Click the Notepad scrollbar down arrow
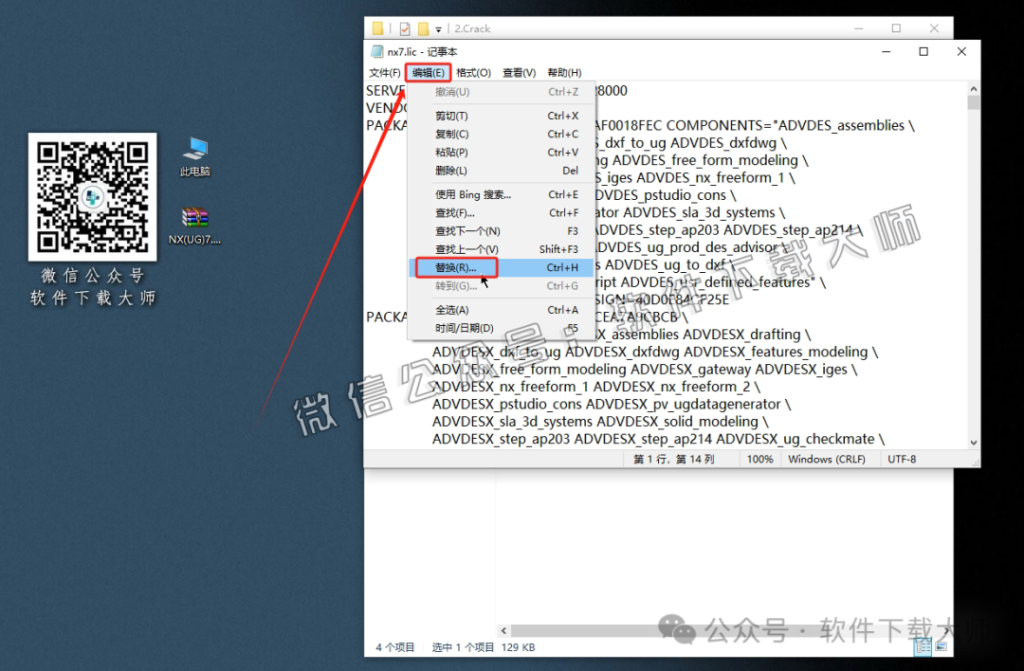The height and width of the screenshot is (671, 1024). click(972, 440)
